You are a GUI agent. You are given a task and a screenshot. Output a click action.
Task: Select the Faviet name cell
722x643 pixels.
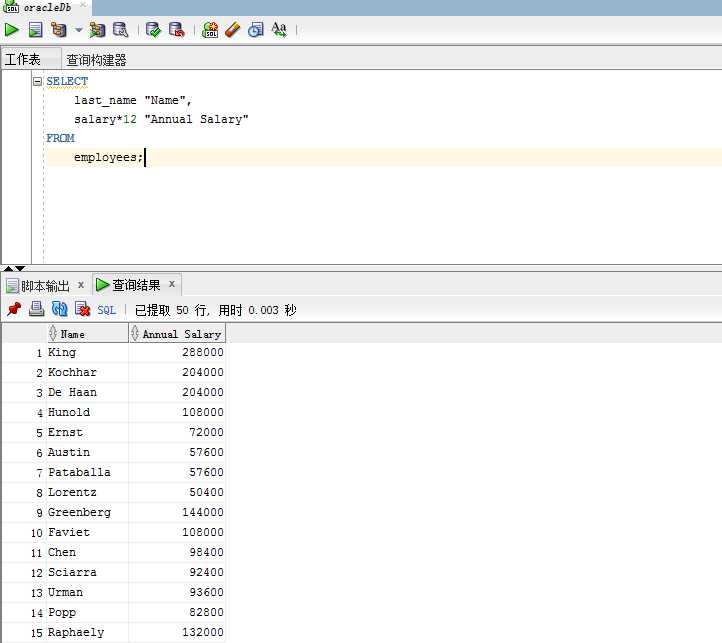87,532
